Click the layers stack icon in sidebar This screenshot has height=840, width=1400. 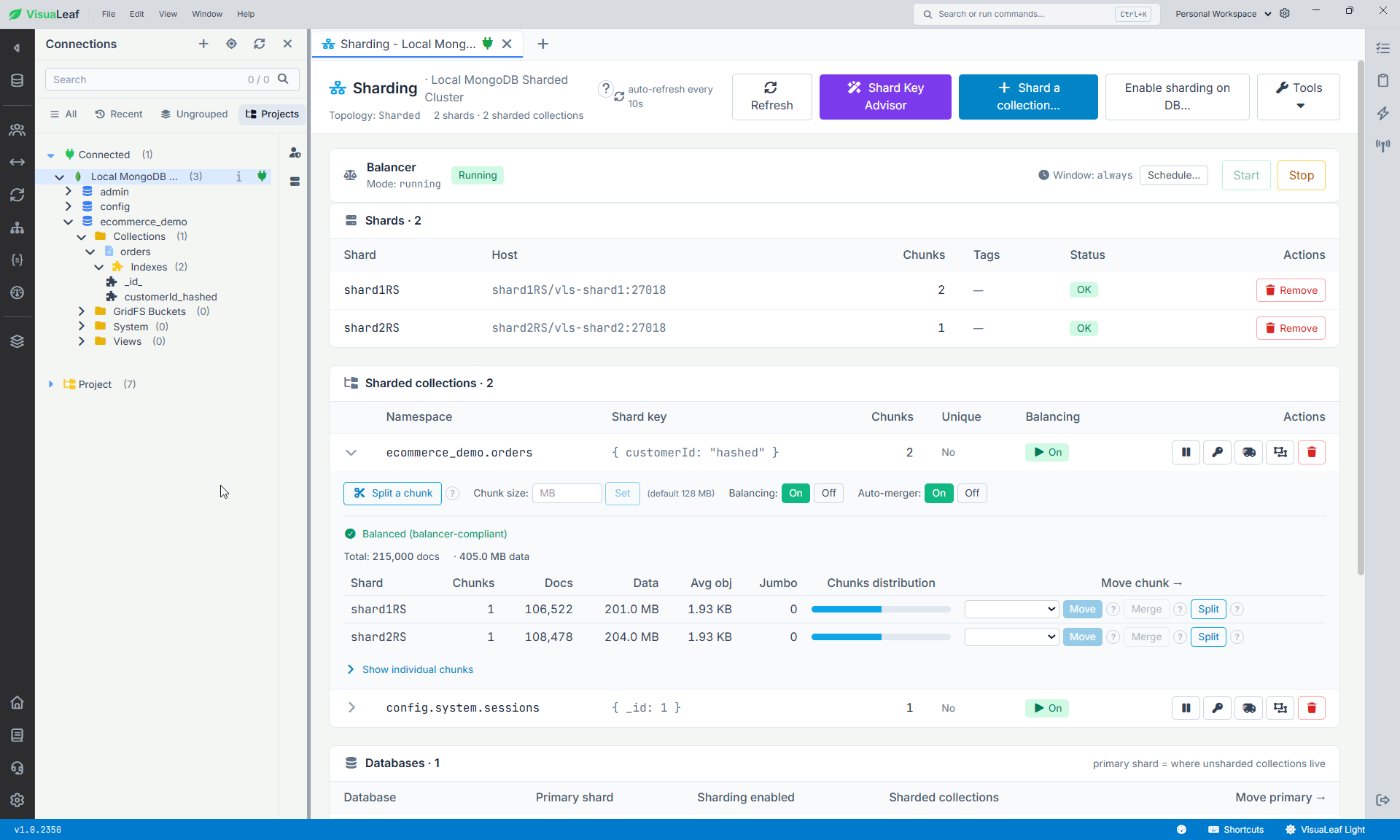tap(17, 341)
